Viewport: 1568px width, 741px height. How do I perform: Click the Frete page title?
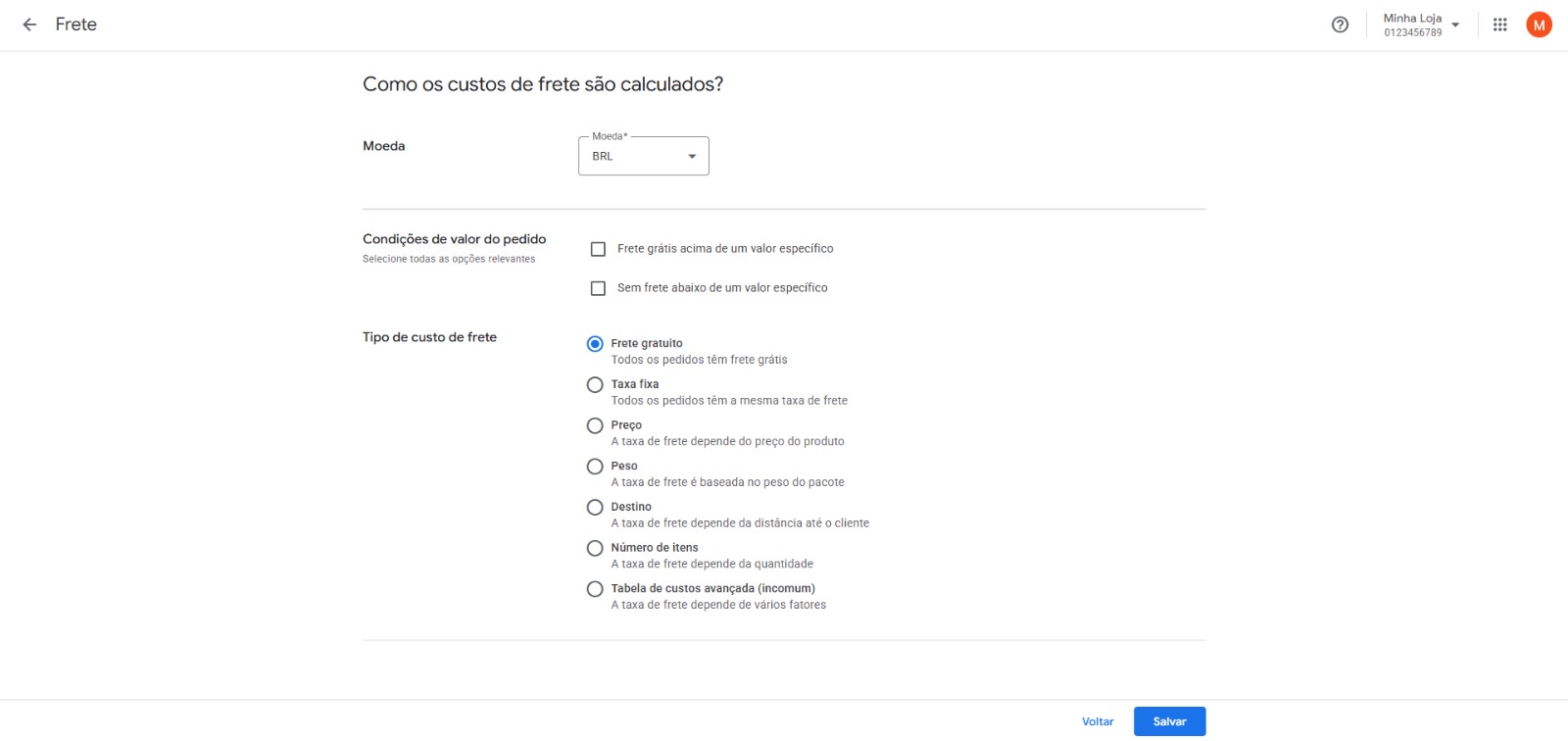pyautogui.click(x=76, y=25)
